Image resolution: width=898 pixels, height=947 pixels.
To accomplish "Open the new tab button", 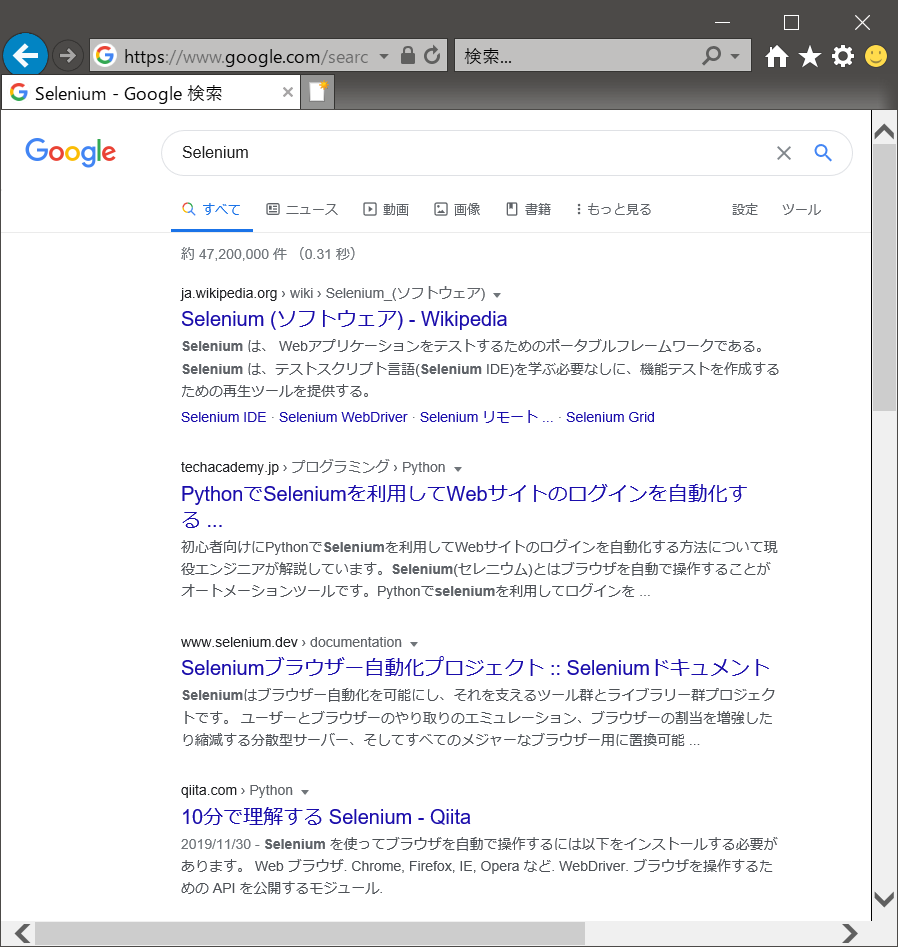I will (316, 90).
